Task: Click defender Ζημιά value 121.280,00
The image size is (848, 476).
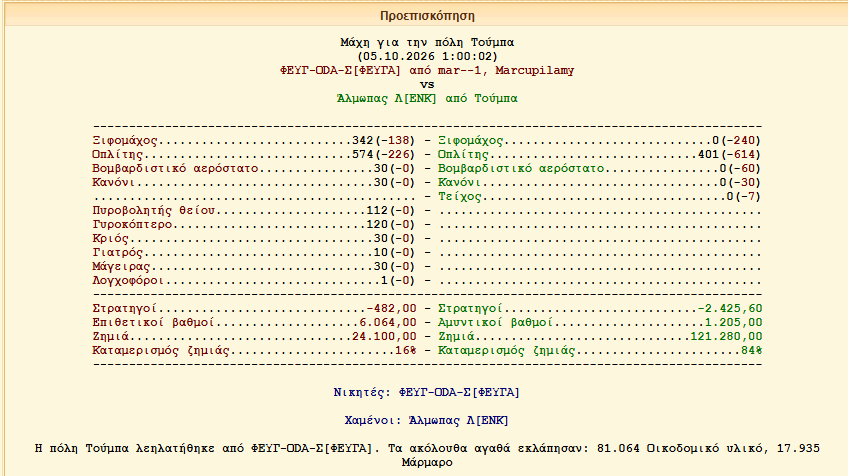Action: click(726, 336)
